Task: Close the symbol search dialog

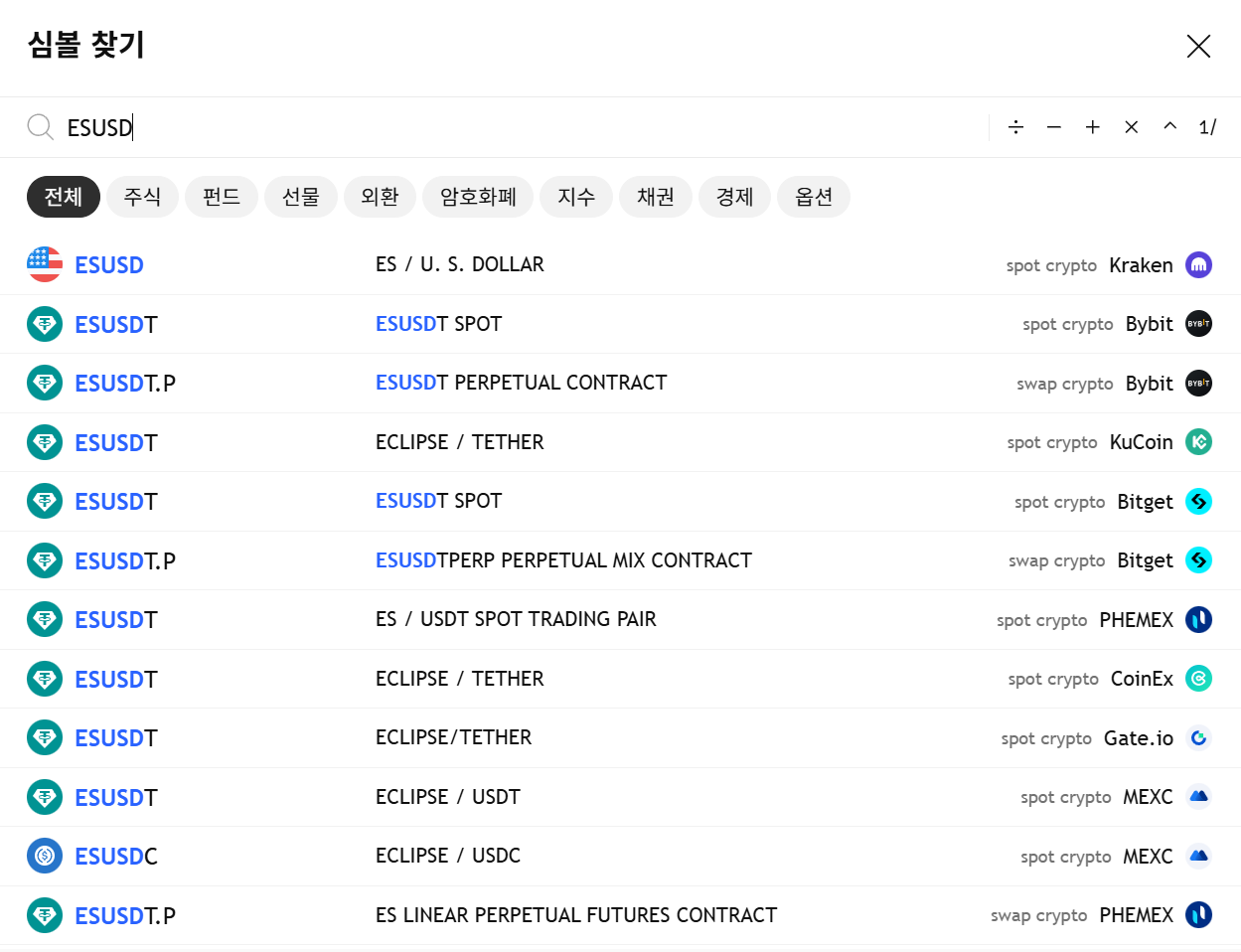Action: 1198,46
